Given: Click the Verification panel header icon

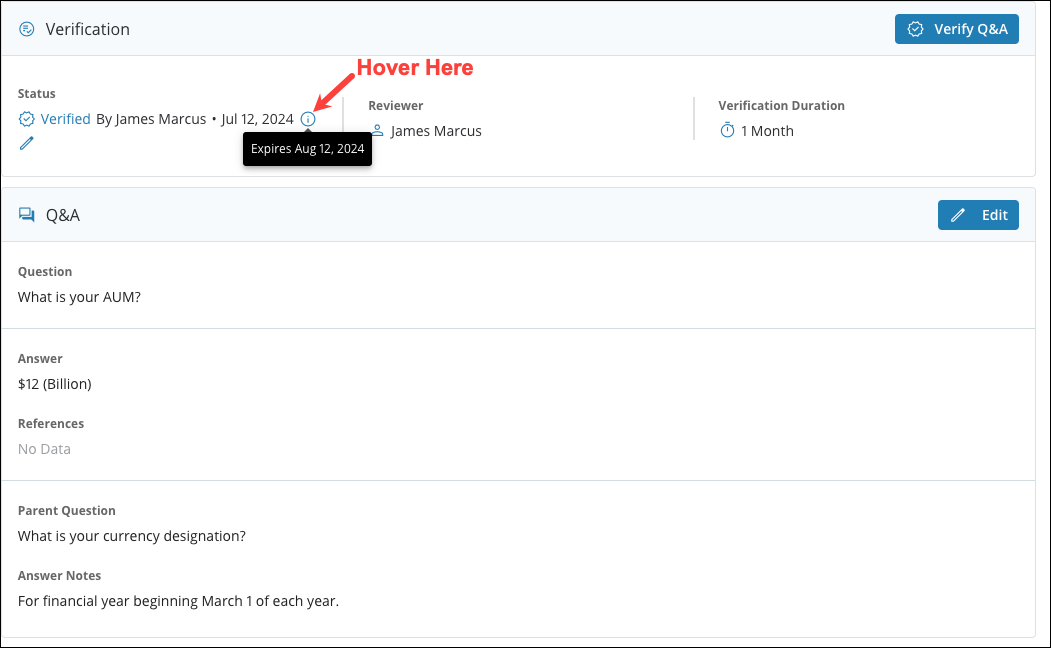Looking at the screenshot, I should (x=27, y=29).
